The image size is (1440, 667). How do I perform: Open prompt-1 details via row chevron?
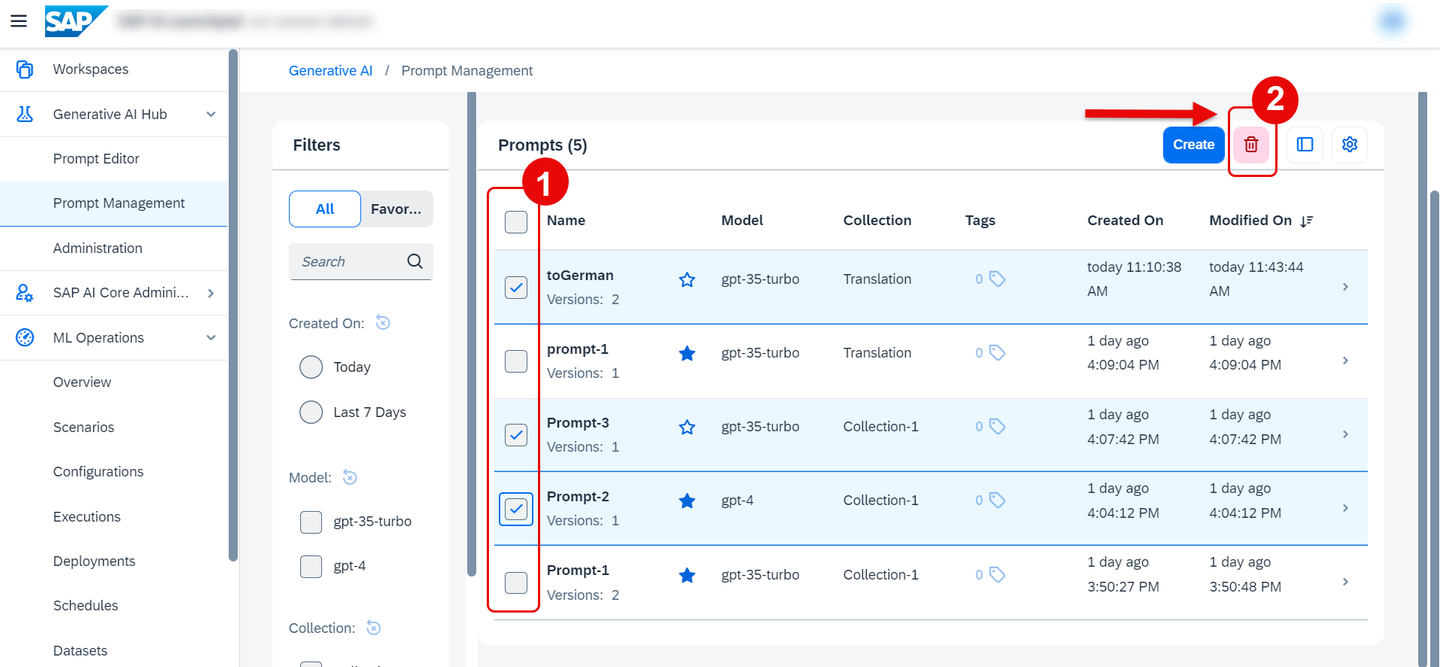(1345, 361)
